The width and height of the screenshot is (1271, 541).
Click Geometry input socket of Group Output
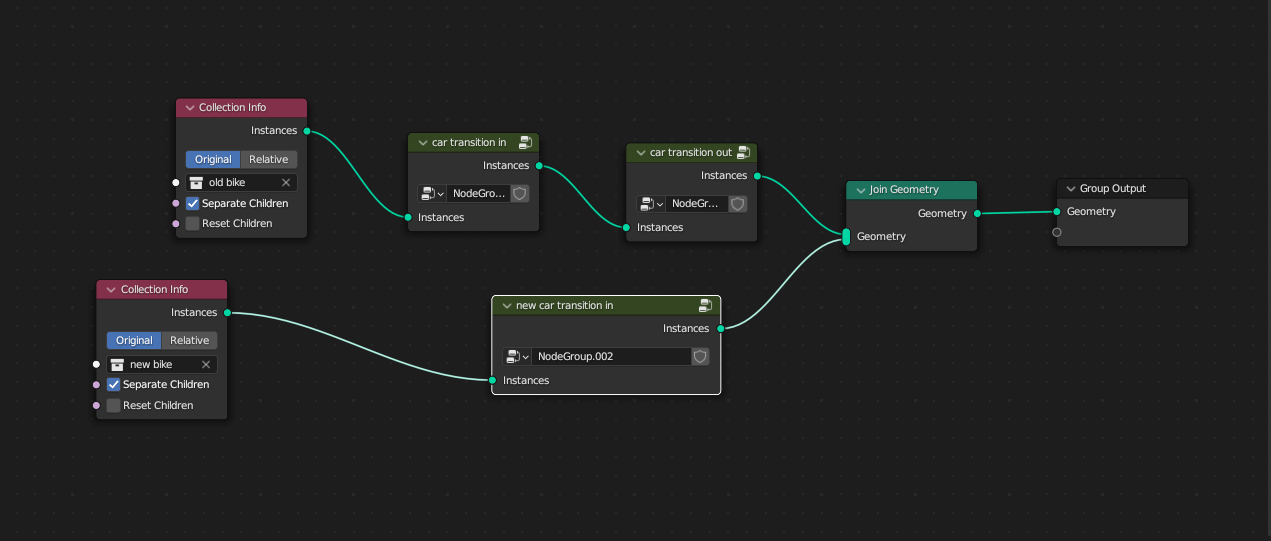1057,211
